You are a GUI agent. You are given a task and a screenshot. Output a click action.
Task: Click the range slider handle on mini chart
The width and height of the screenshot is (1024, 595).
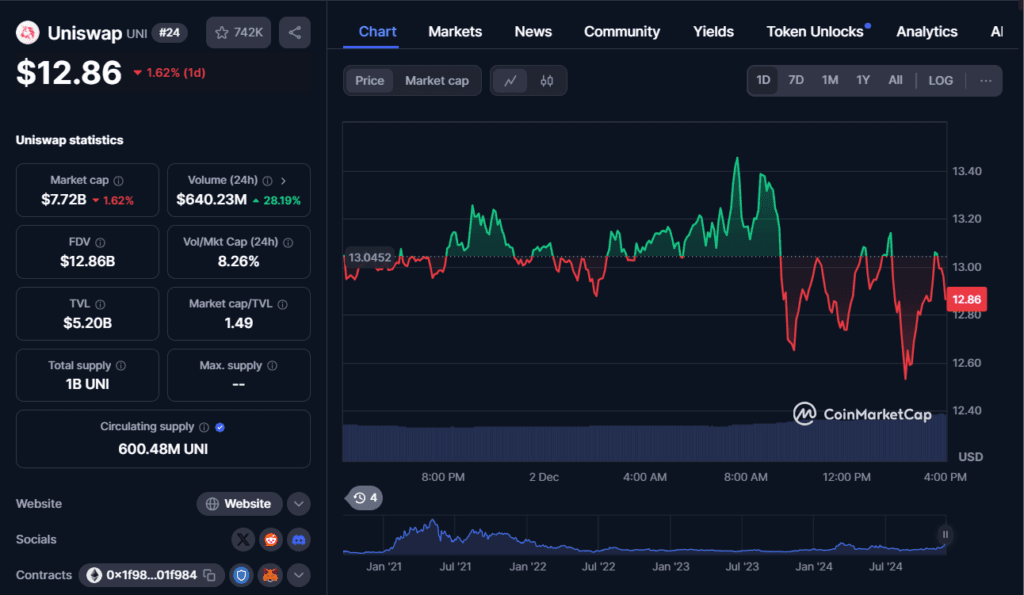tap(945, 535)
